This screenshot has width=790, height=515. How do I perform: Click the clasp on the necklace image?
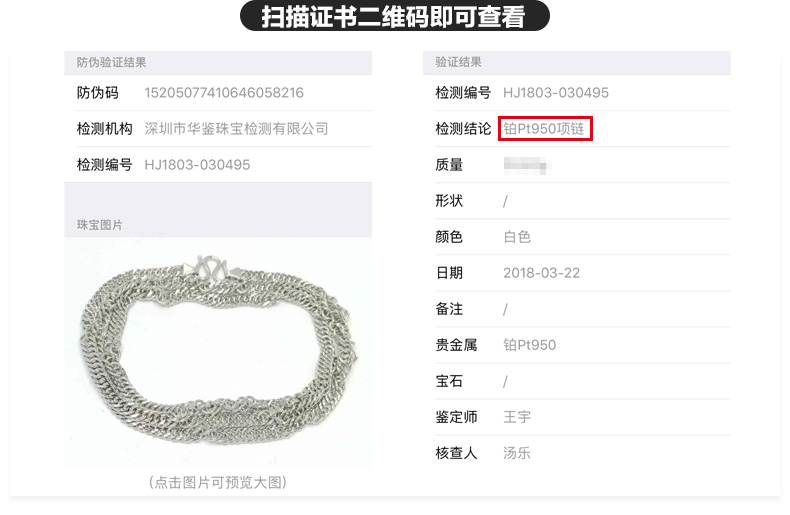click(x=212, y=267)
